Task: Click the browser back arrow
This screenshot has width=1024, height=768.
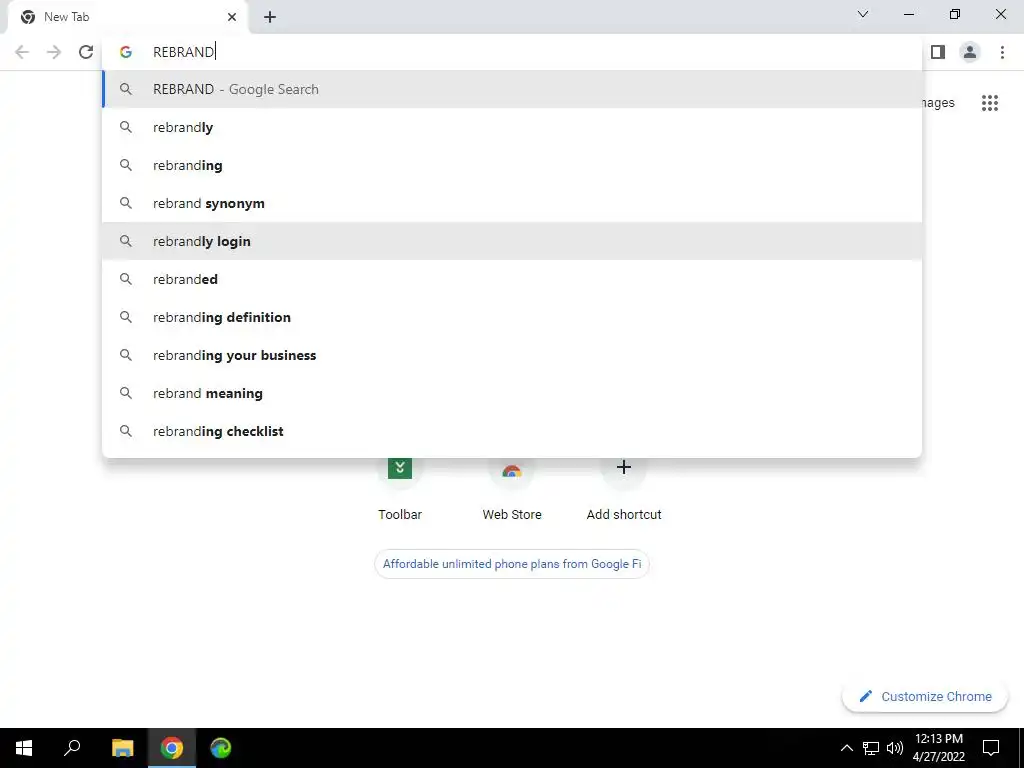Action: 22,52
